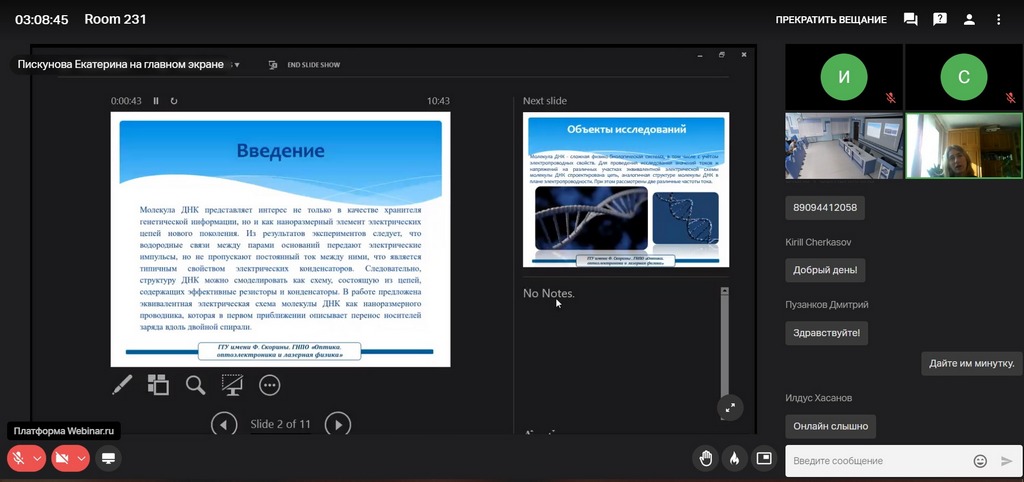Expand shared screen to fullscreen
The image size is (1024, 482).
click(x=730, y=408)
